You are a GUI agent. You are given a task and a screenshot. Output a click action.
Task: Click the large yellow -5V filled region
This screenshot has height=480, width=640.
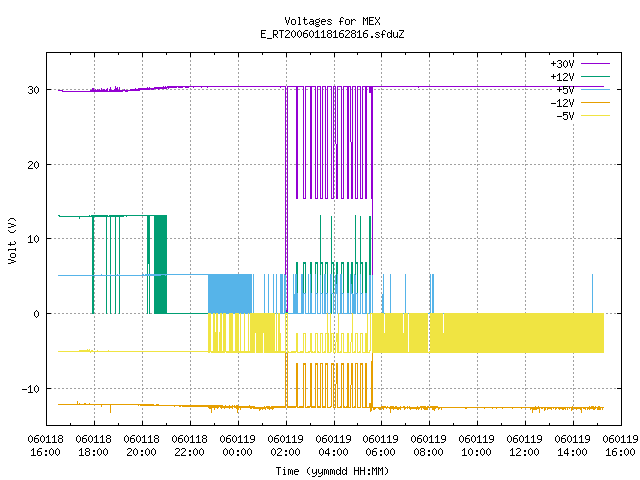coord(522,333)
